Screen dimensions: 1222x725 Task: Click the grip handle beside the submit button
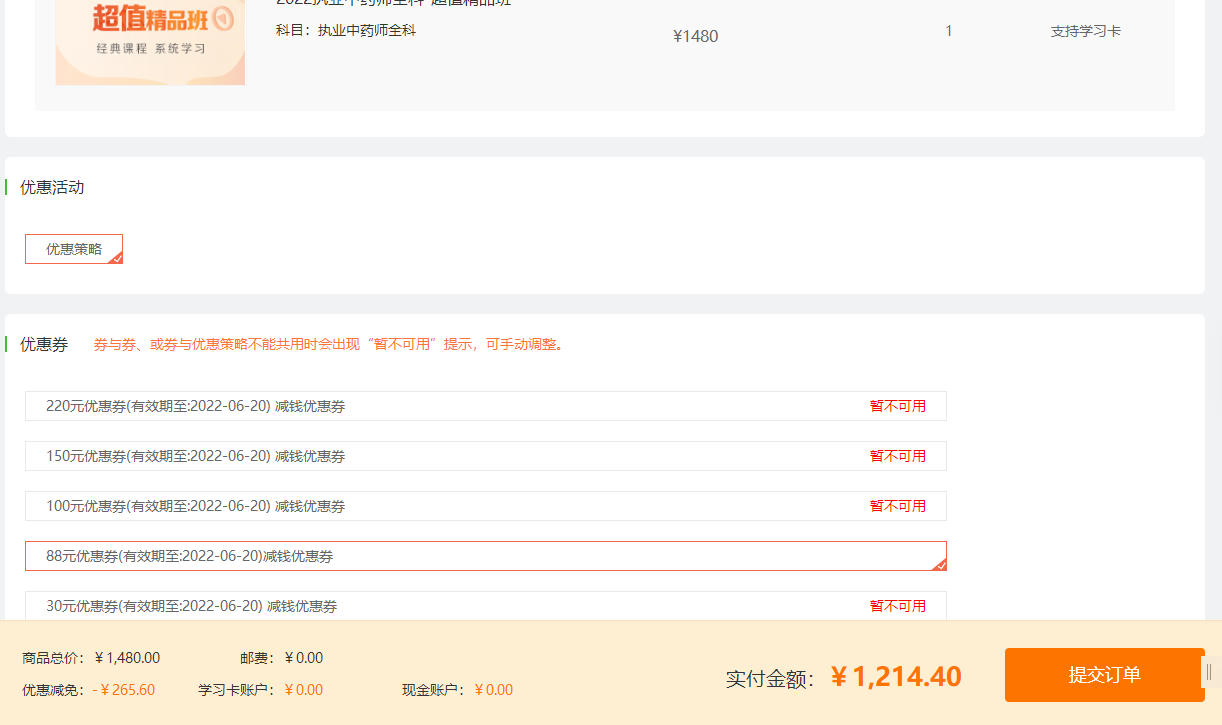(x=1209, y=672)
